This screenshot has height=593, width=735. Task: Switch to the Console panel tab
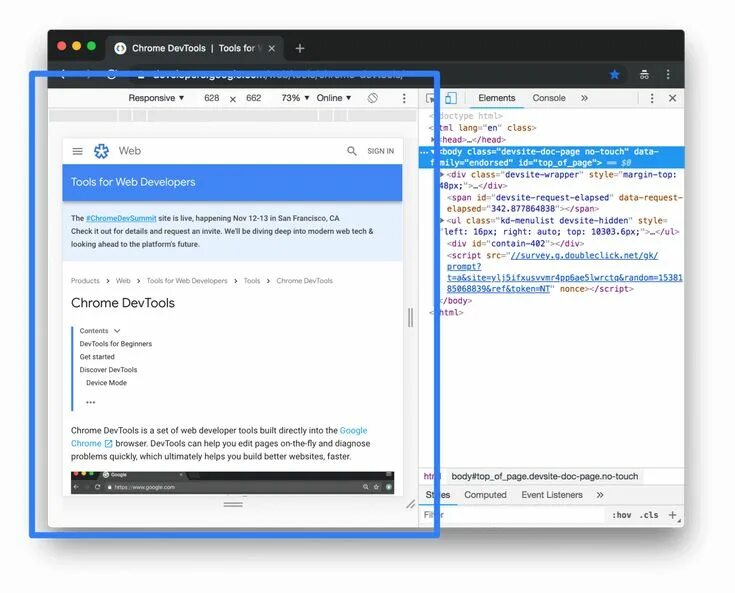point(549,98)
